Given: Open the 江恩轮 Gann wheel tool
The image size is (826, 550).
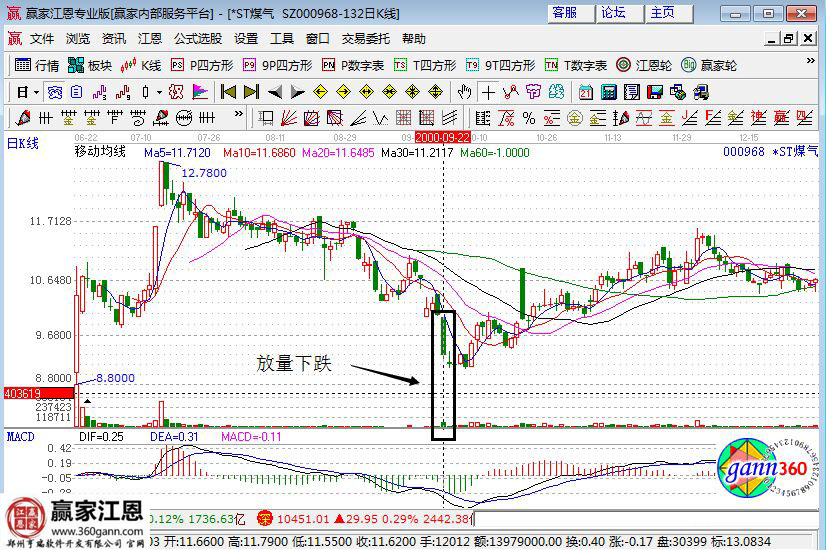Looking at the screenshot, I should [645, 65].
